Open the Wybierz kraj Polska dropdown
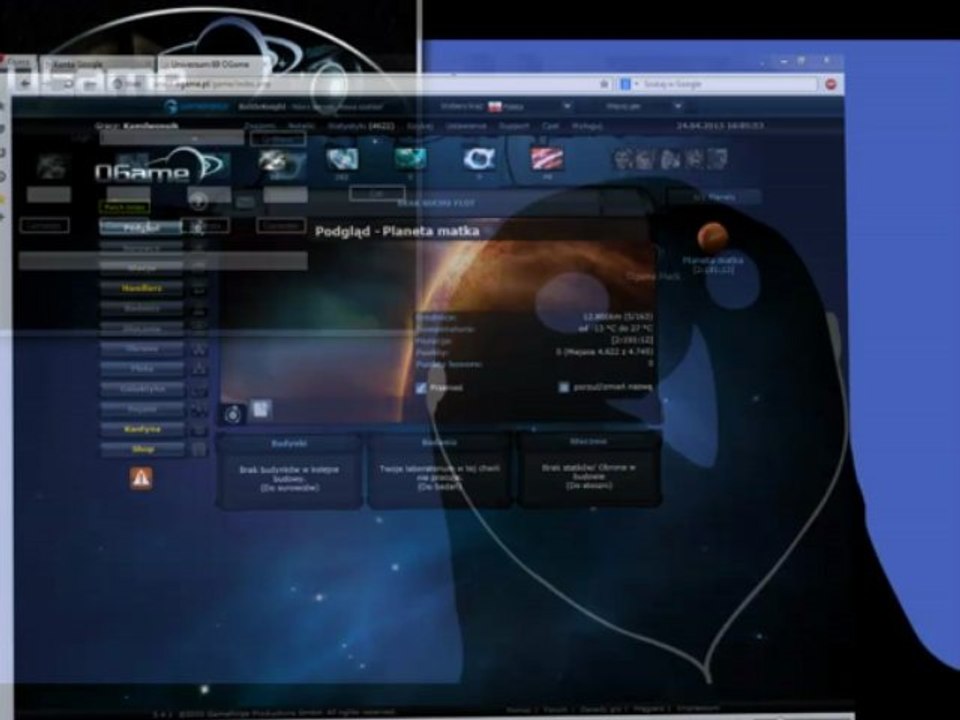This screenshot has height=720, width=960. (x=507, y=107)
